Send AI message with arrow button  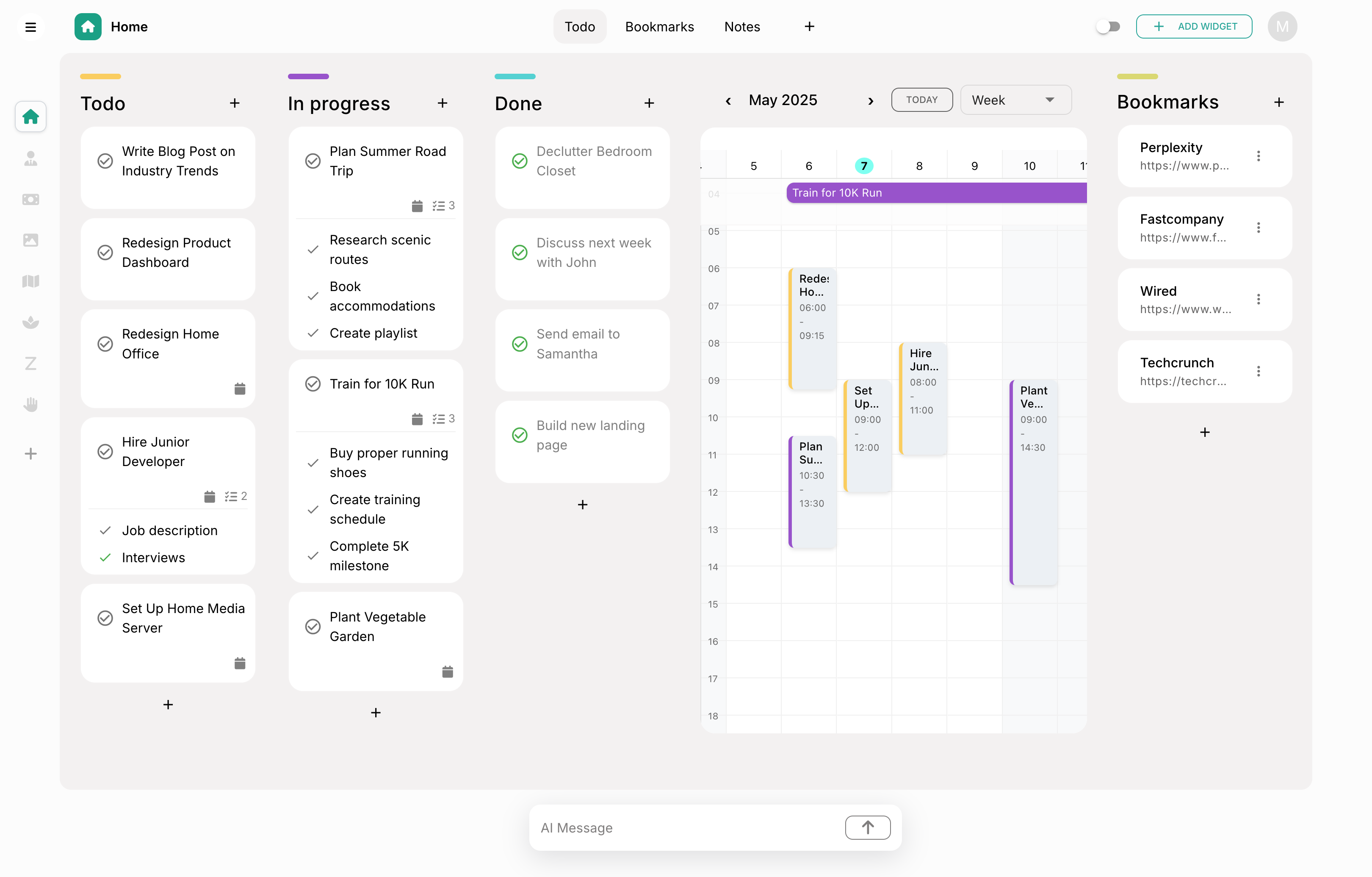(867, 827)
